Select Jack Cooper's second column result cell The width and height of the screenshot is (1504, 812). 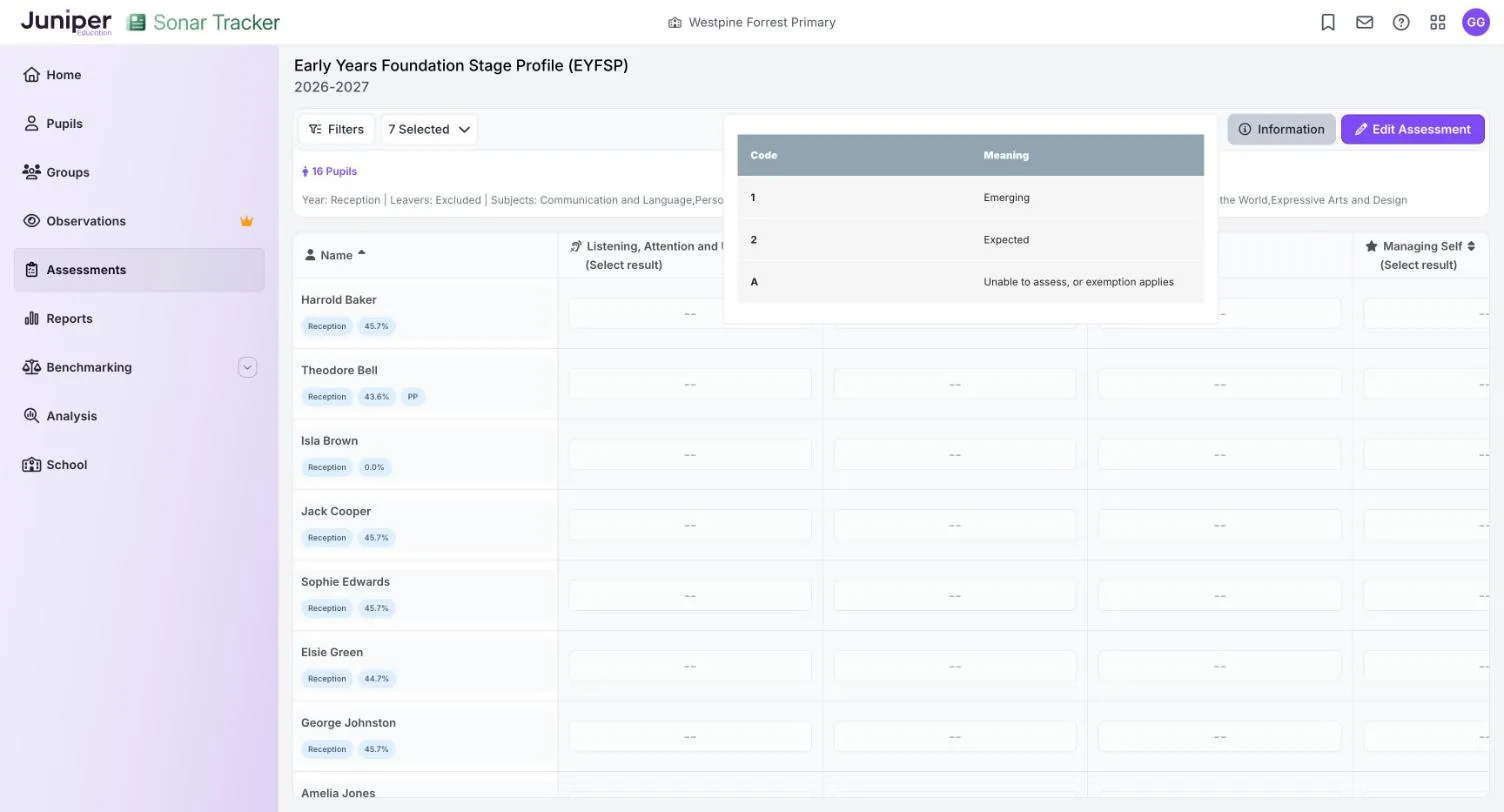[955, 525]
